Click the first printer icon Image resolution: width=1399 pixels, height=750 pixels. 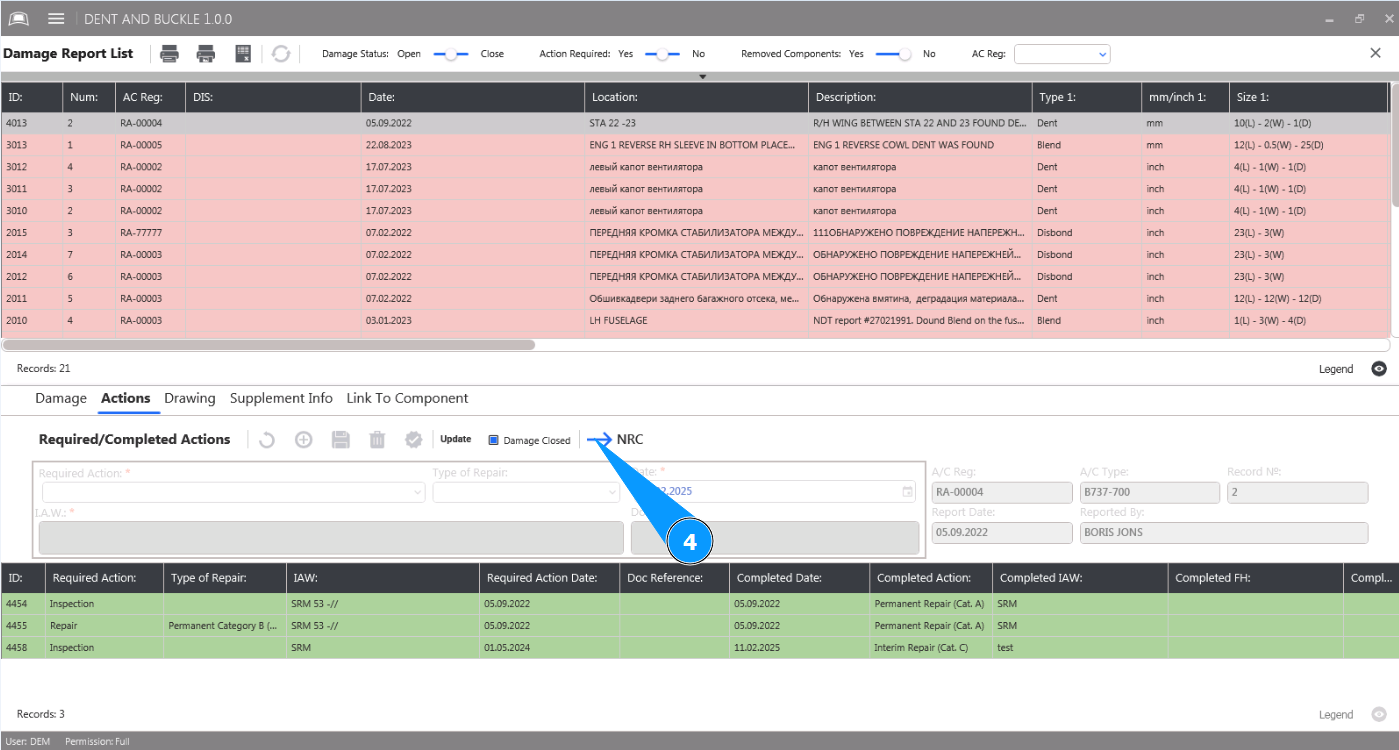click(170, 54)
